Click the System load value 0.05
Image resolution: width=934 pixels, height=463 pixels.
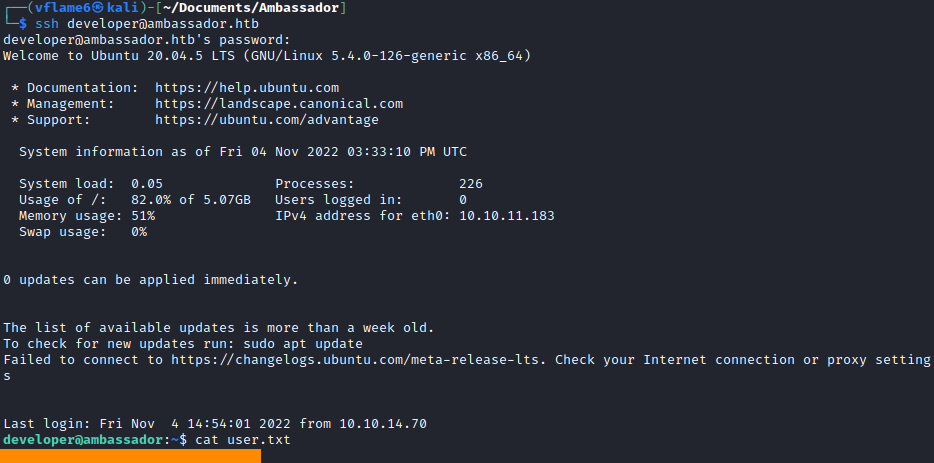click(147, 184)
